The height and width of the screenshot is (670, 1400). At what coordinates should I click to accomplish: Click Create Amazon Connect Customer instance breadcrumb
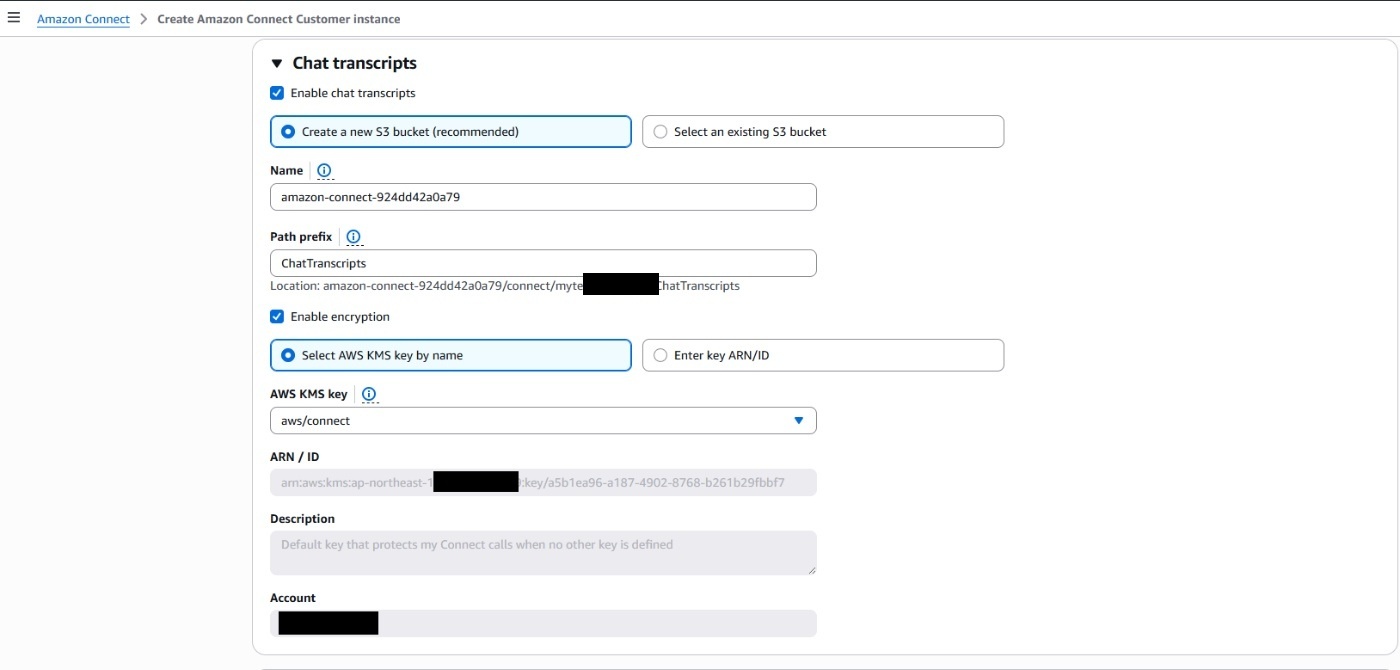[279, 19]
